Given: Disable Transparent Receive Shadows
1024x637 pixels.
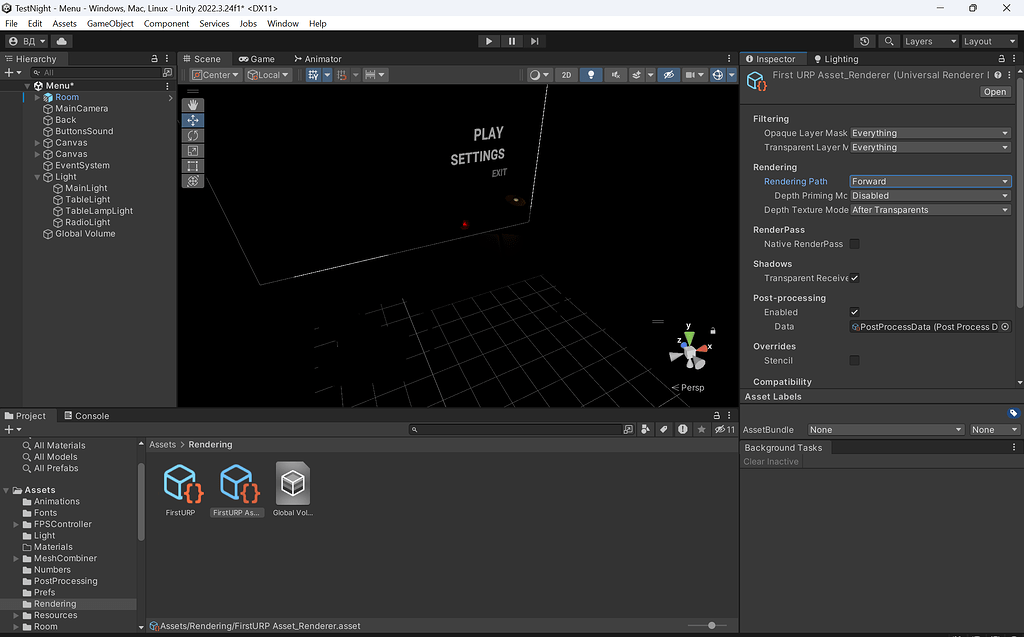Looking at the screenshot, I should click(854, 278).
